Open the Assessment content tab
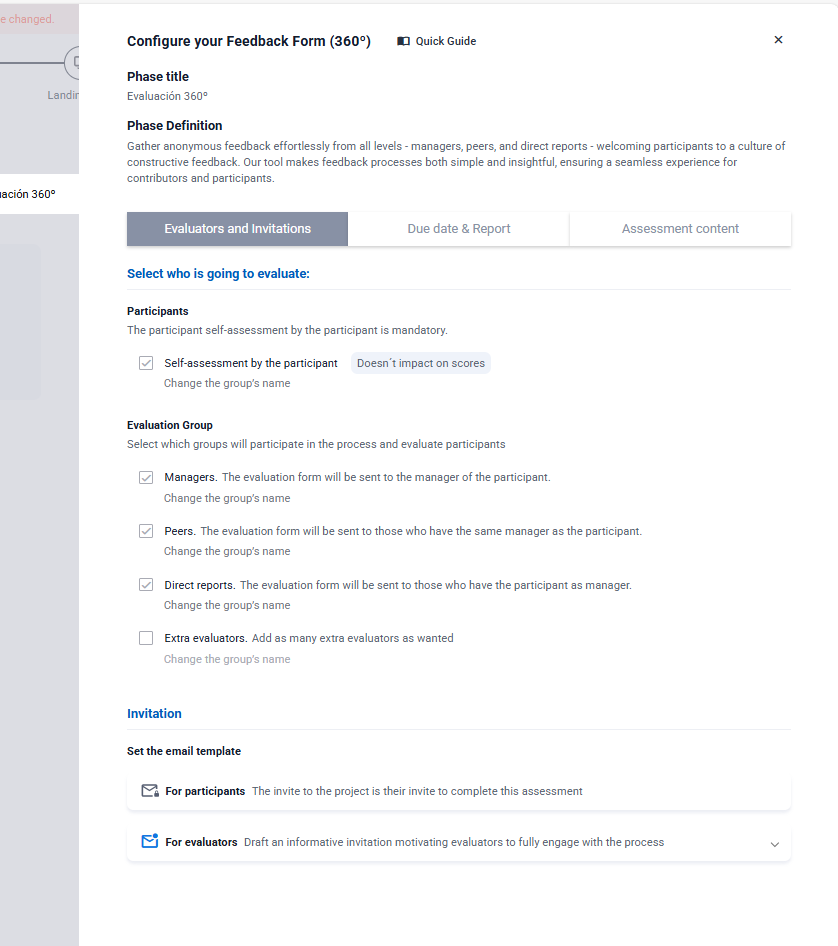The width and height of the screenshot is (838, 946). point(680,229)
